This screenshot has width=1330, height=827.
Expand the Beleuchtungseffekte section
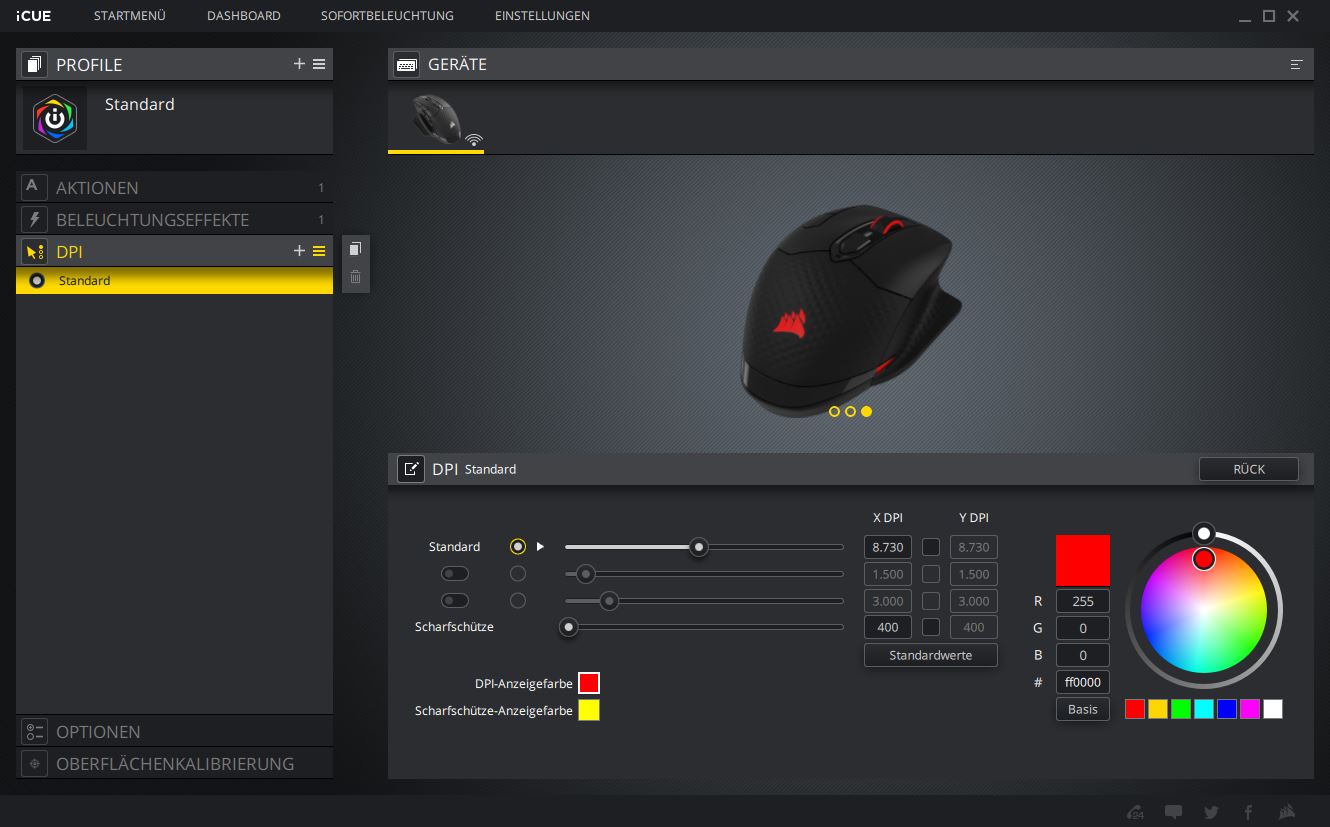(174, 219)
